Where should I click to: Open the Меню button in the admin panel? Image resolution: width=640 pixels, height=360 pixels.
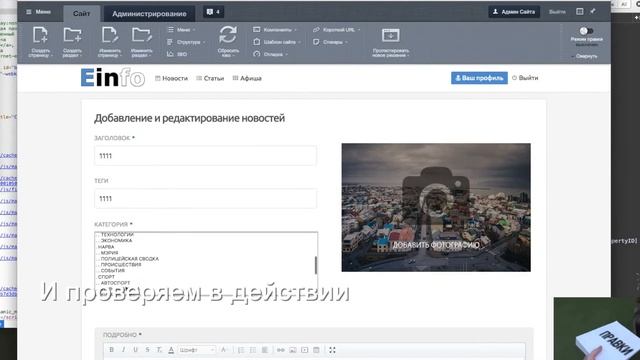click(38, 12)
